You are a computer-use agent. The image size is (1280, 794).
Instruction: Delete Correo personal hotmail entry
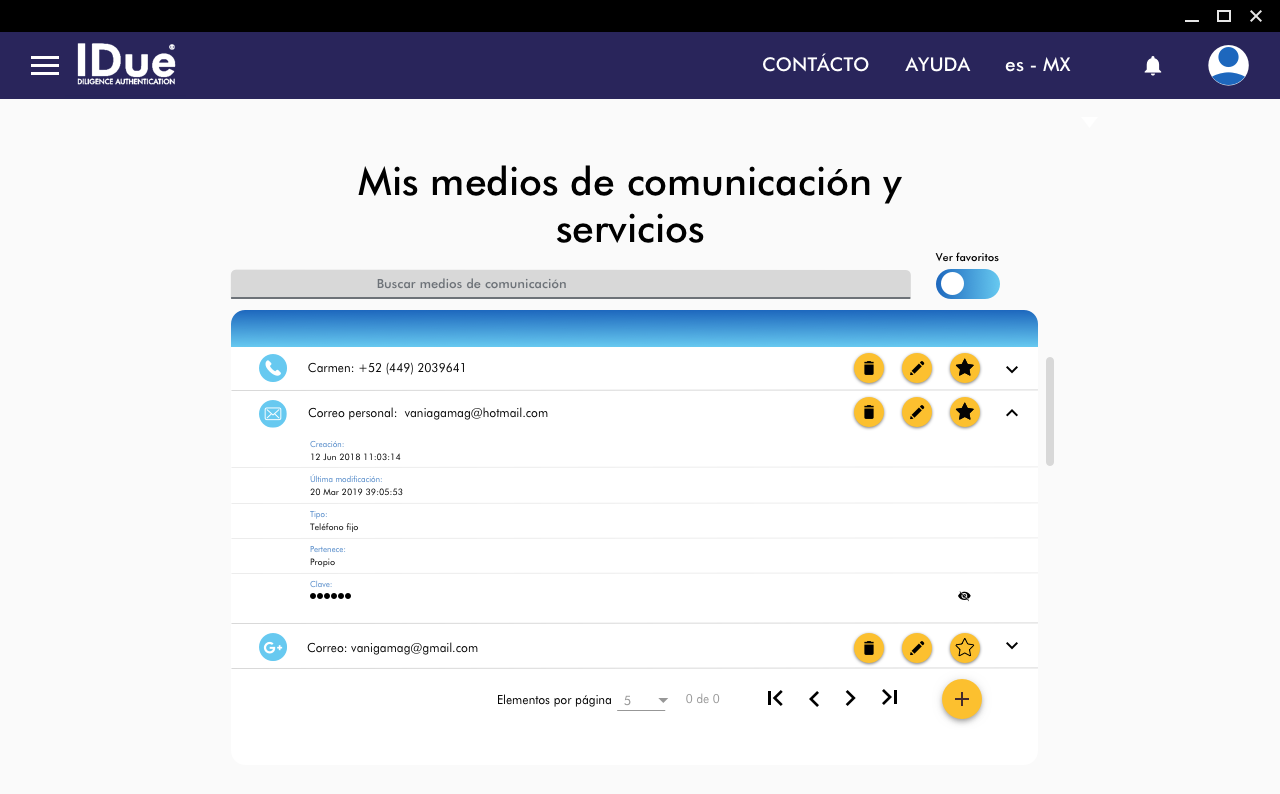coord(868,412)
